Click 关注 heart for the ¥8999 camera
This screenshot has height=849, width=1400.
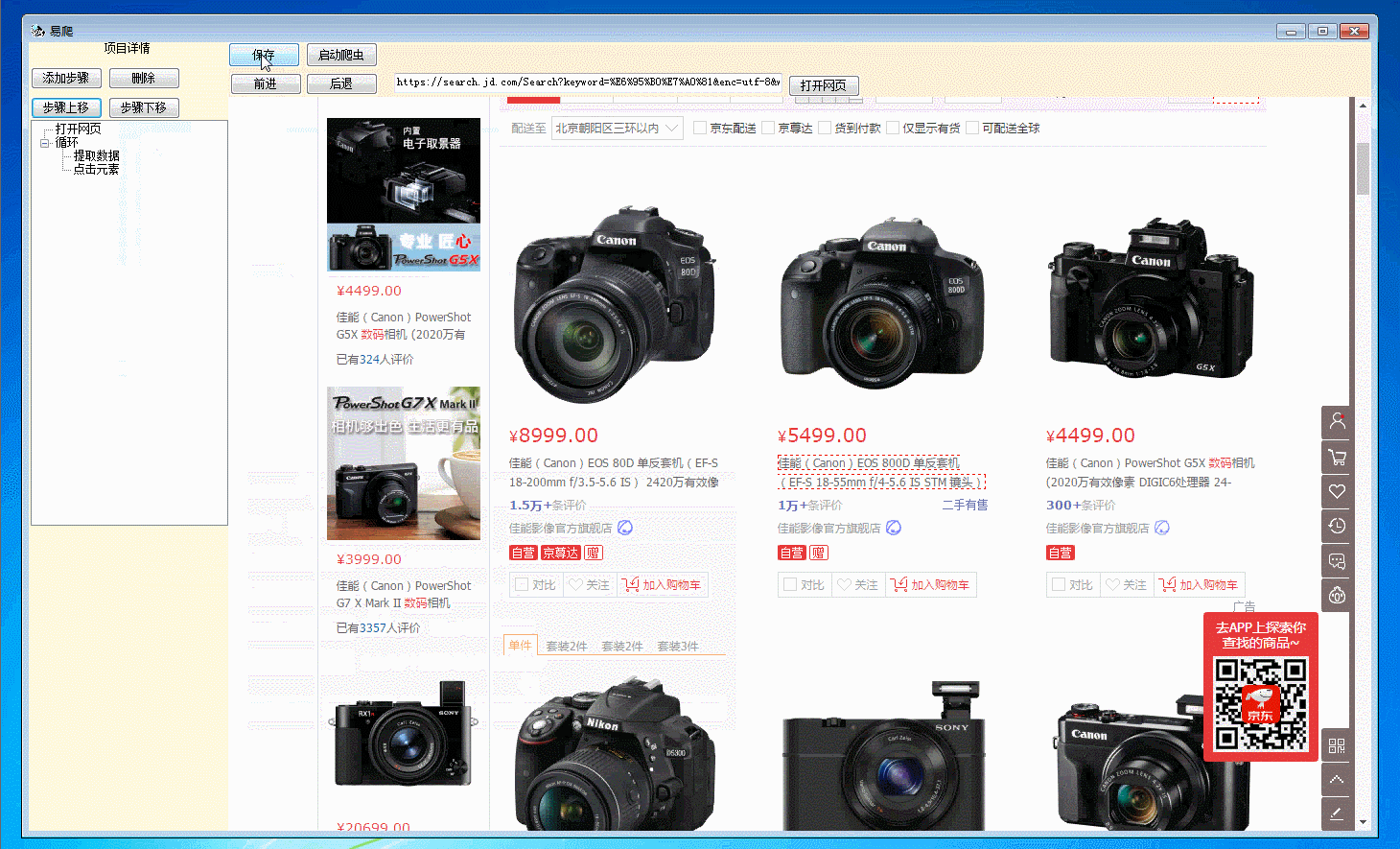[589, 585]
